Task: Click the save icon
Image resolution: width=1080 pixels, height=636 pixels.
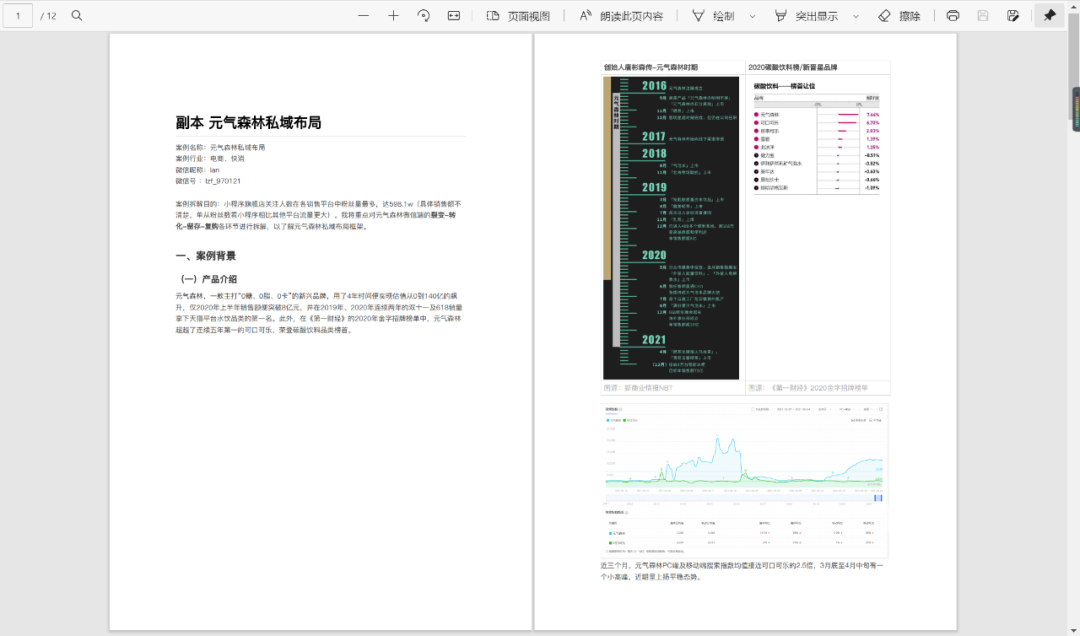Action: 983,15
